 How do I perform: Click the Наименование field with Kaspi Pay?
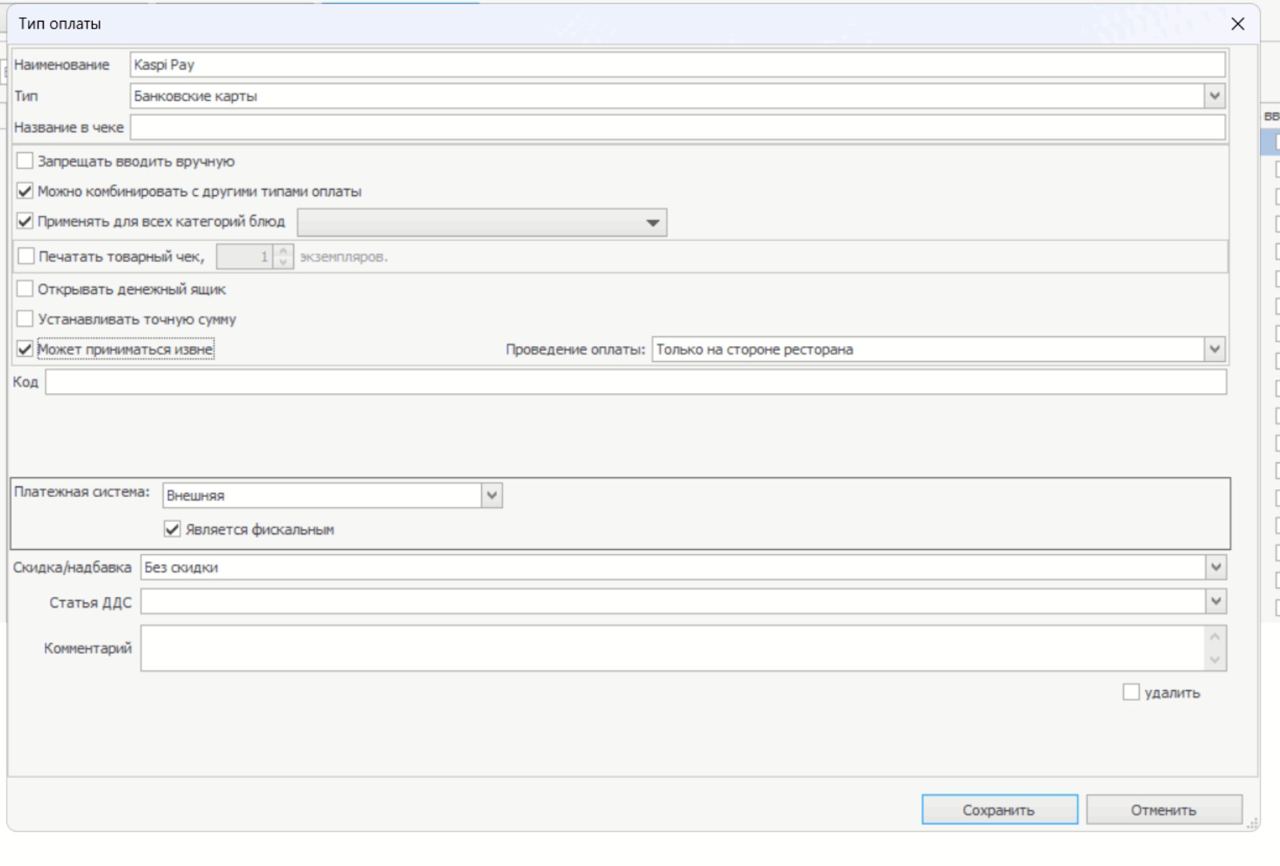(x=676, y=64)
